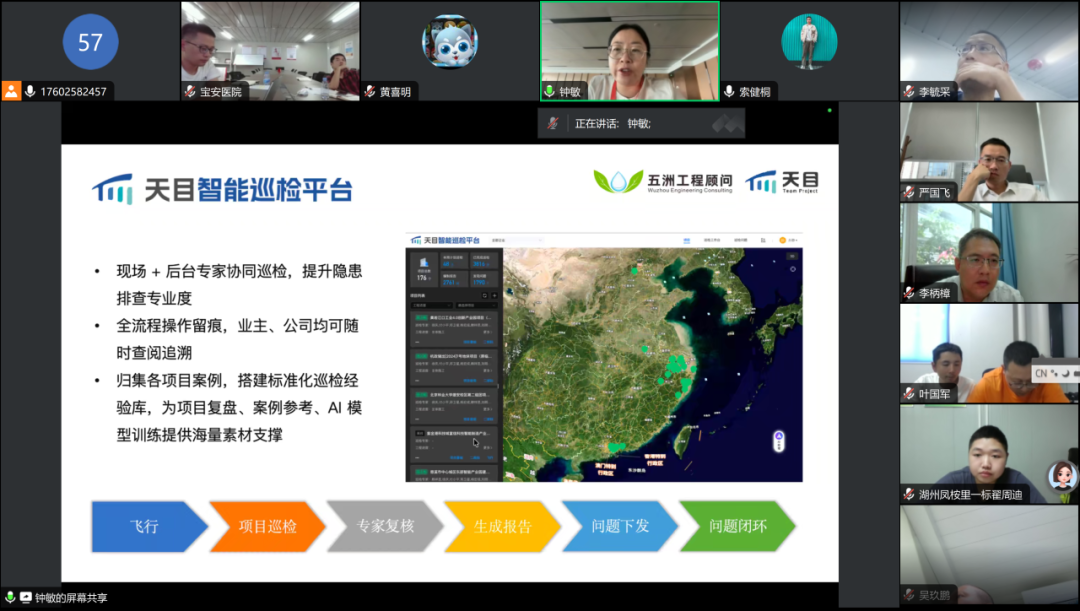Image resolution: width=1080 pixels, height=611 pixels.
Task: Select the blue 57 avatar participant tile
Action: [90, 51]
